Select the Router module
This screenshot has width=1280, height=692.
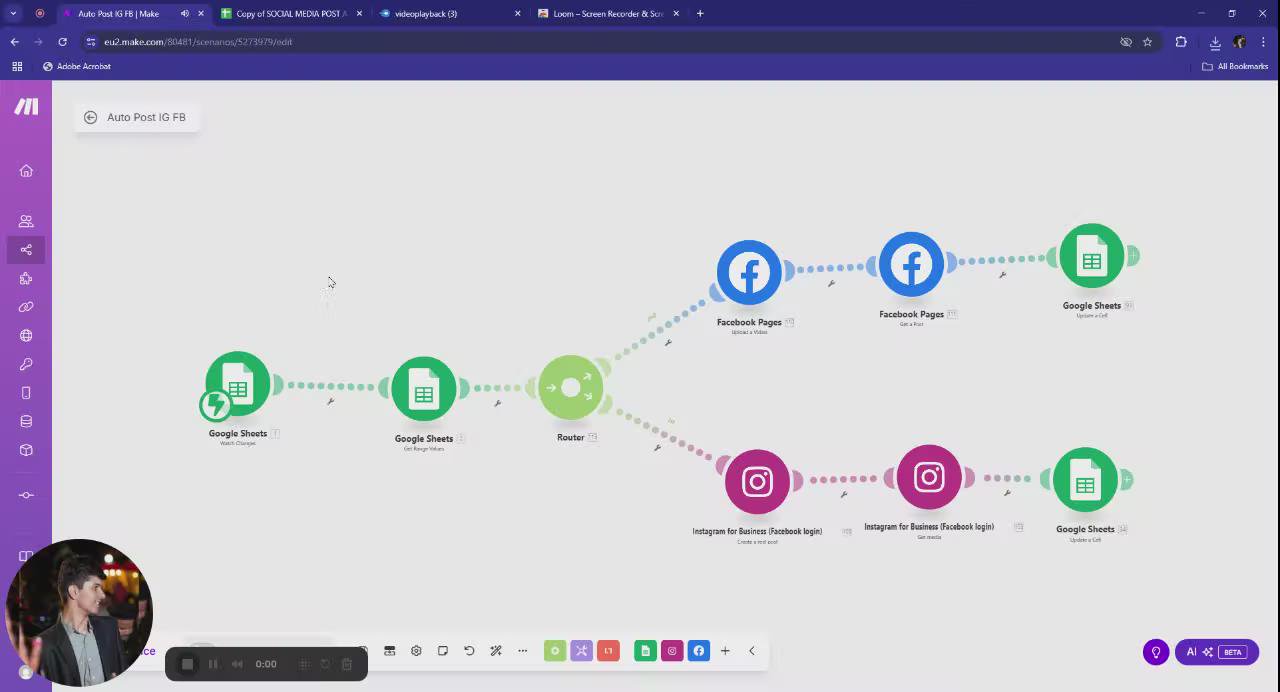(571, 387)
